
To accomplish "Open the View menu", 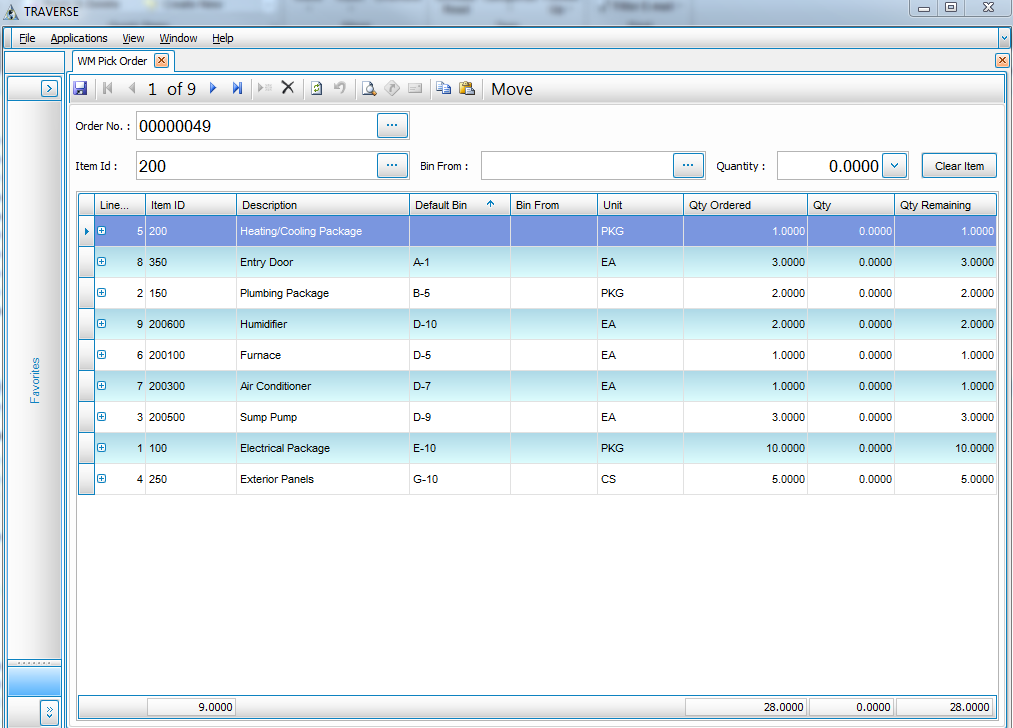I will coord(133,38).
